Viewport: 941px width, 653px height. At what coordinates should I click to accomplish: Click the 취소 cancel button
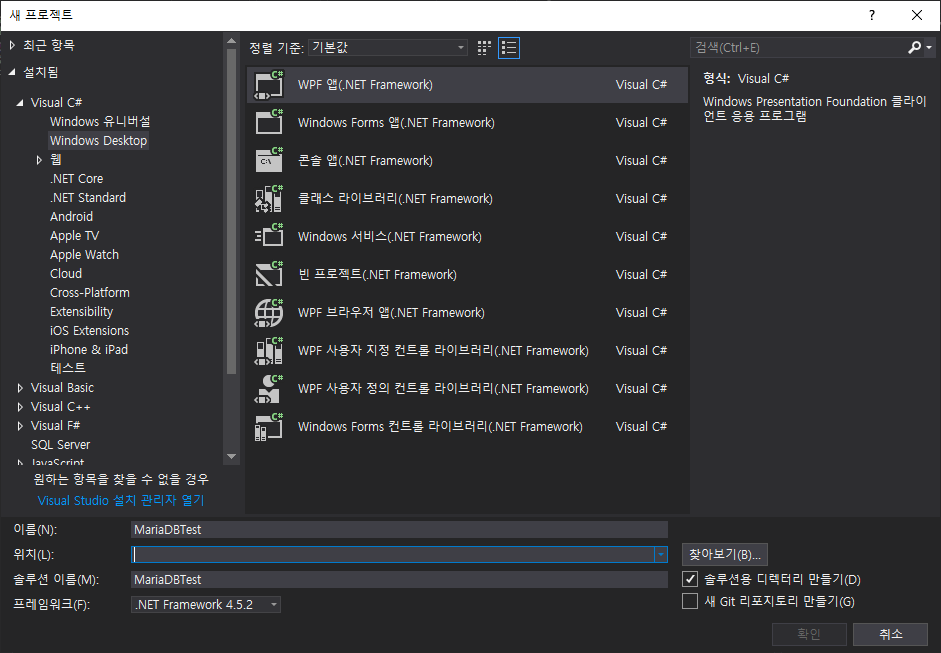coord(891,634)
